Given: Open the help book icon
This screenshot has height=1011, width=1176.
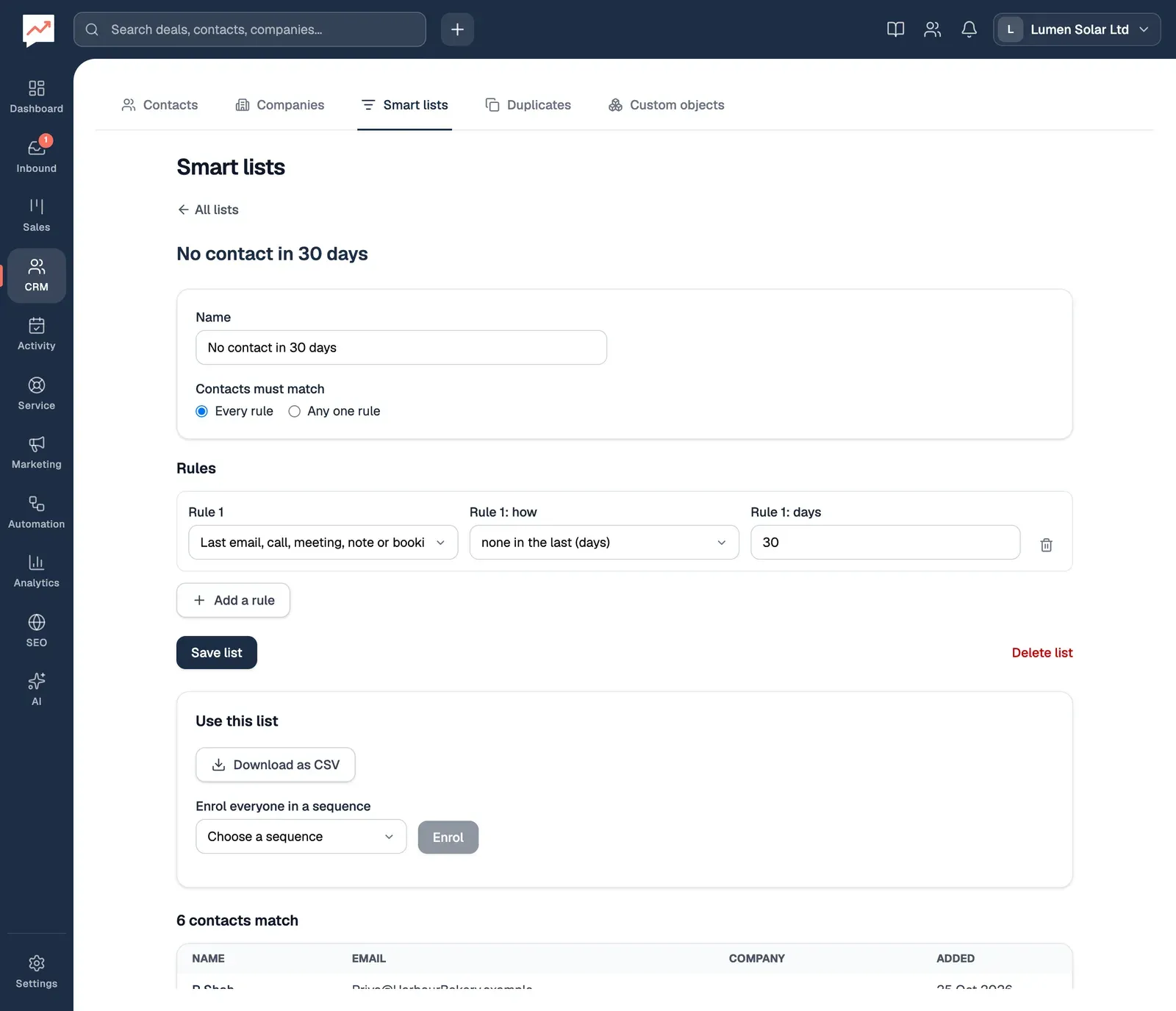Looking at the screenshot, I should (895, 29).
